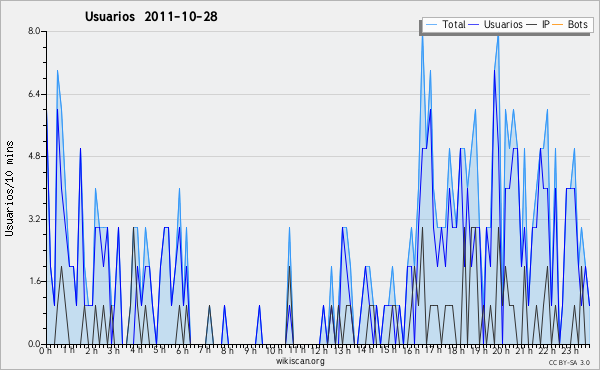Image resolution: width=600 pixels, height=370 pixels.
Task: Click the light blue Total legend line
Action: [x=432, y=25]
